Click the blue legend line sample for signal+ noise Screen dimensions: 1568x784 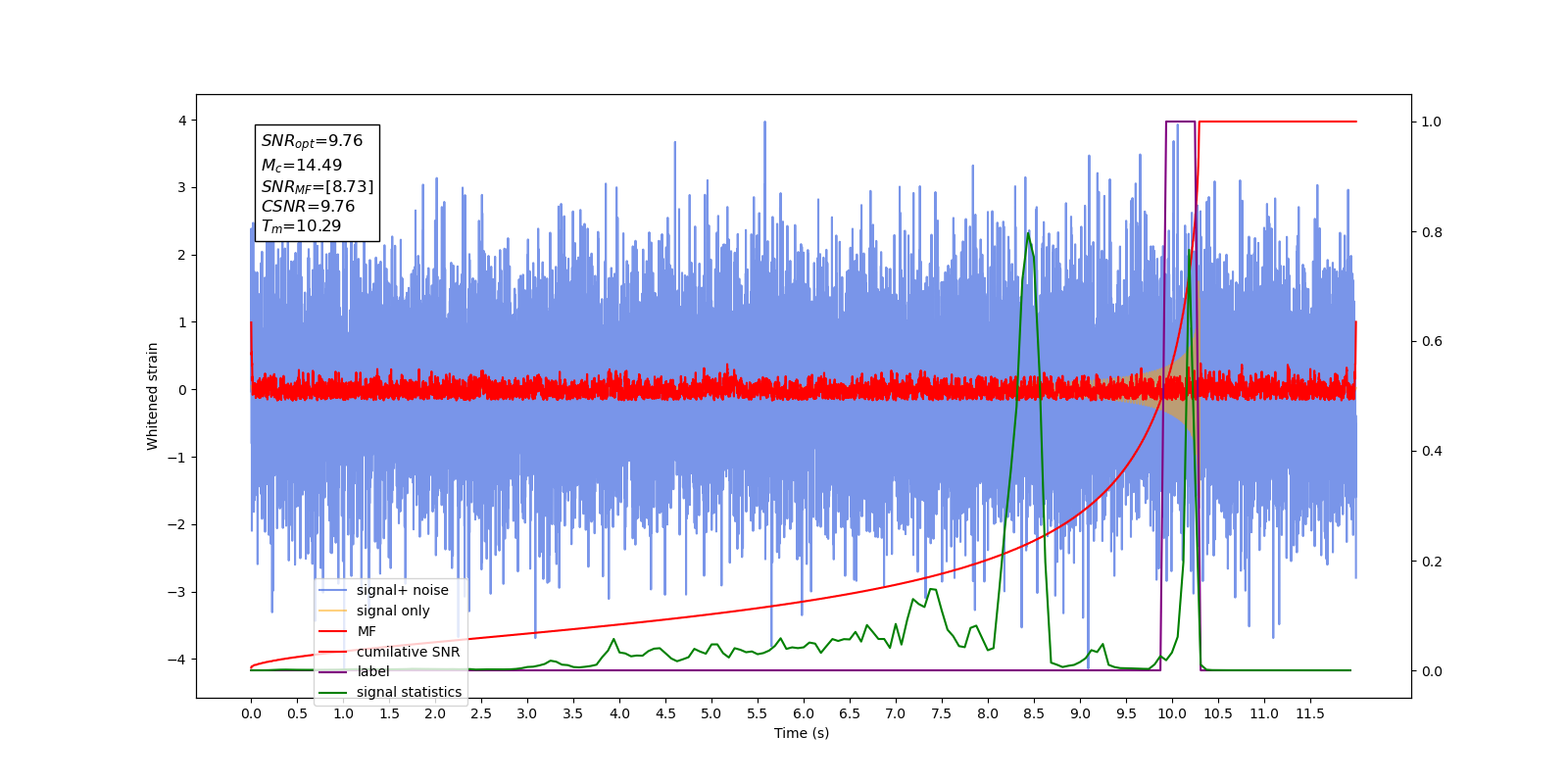(333, 590)
